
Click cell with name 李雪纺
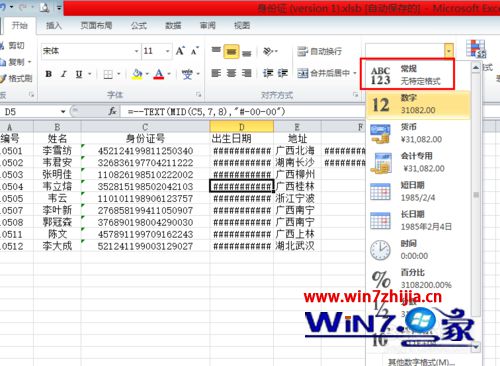tap(57, 151)
